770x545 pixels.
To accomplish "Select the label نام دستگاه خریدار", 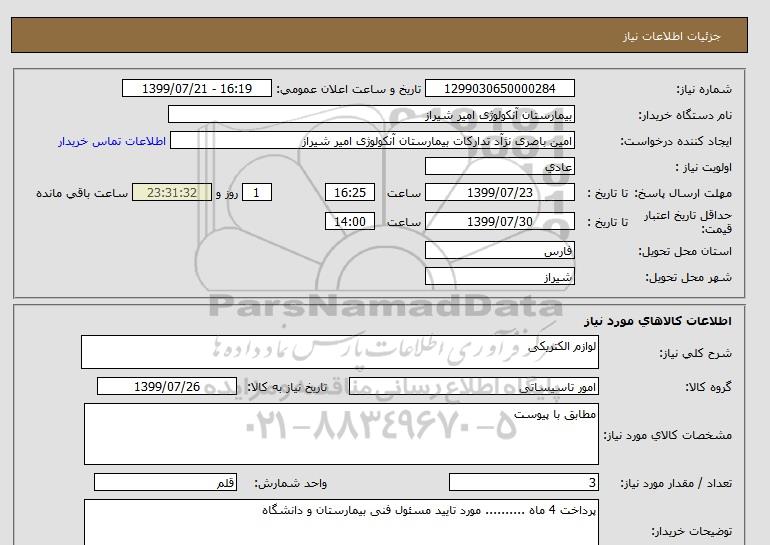I will point(685,115).
